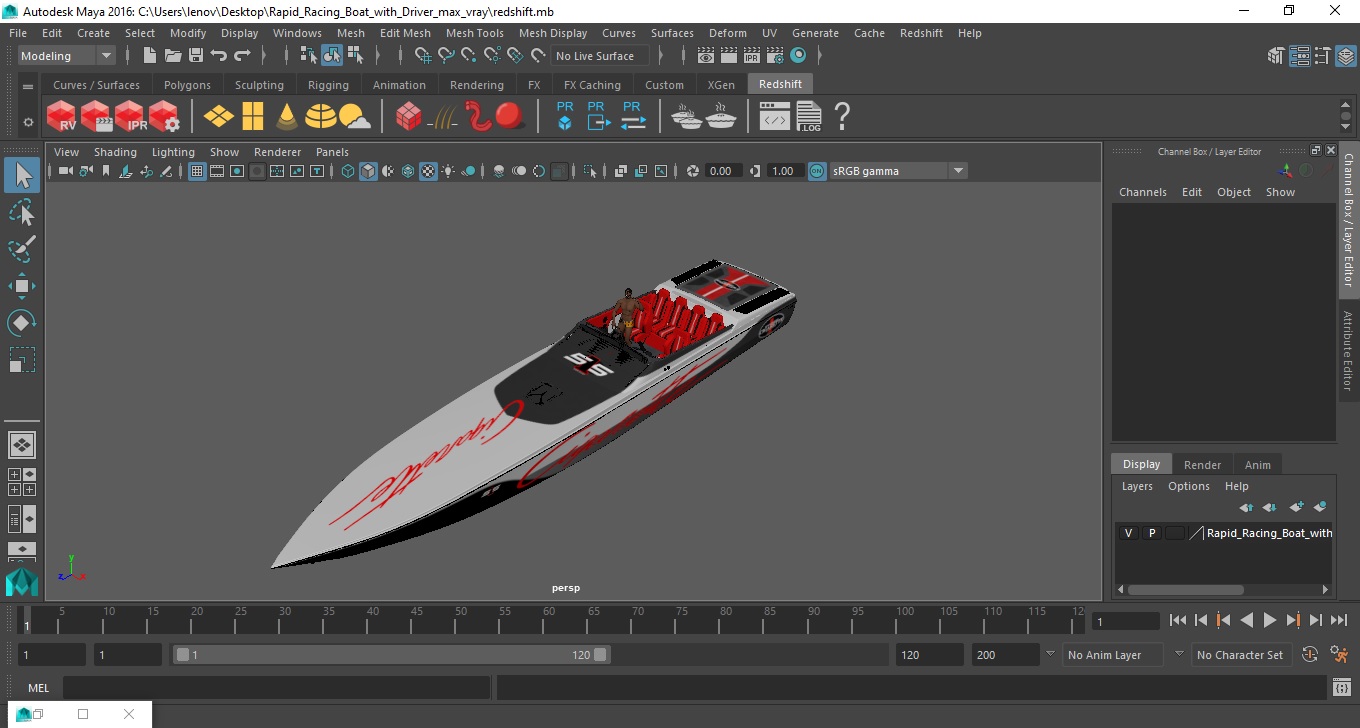Create a Redshift portal light
The height and width of the screenshot is (728, 1360).
coord(252,116)
